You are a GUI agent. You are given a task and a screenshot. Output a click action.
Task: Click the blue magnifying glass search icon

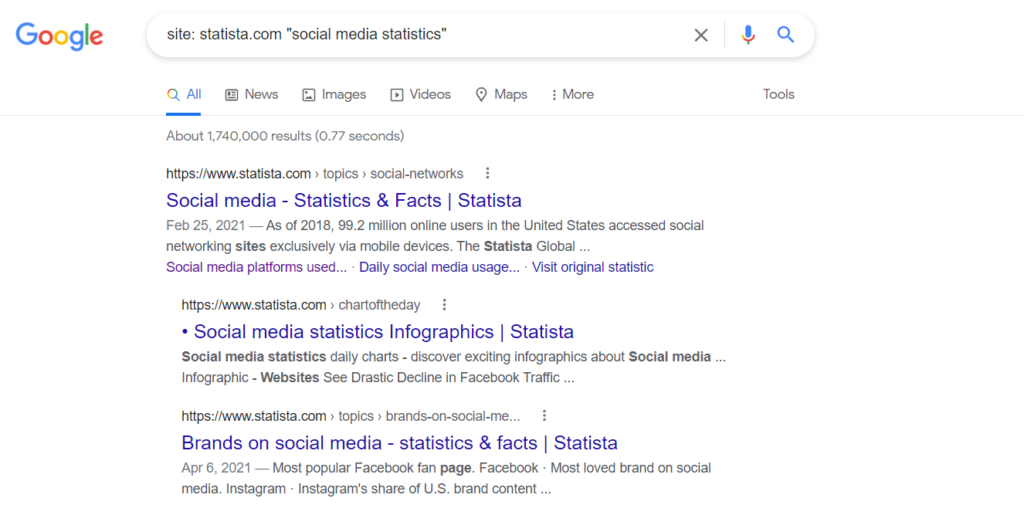click(x=786, y=35)
